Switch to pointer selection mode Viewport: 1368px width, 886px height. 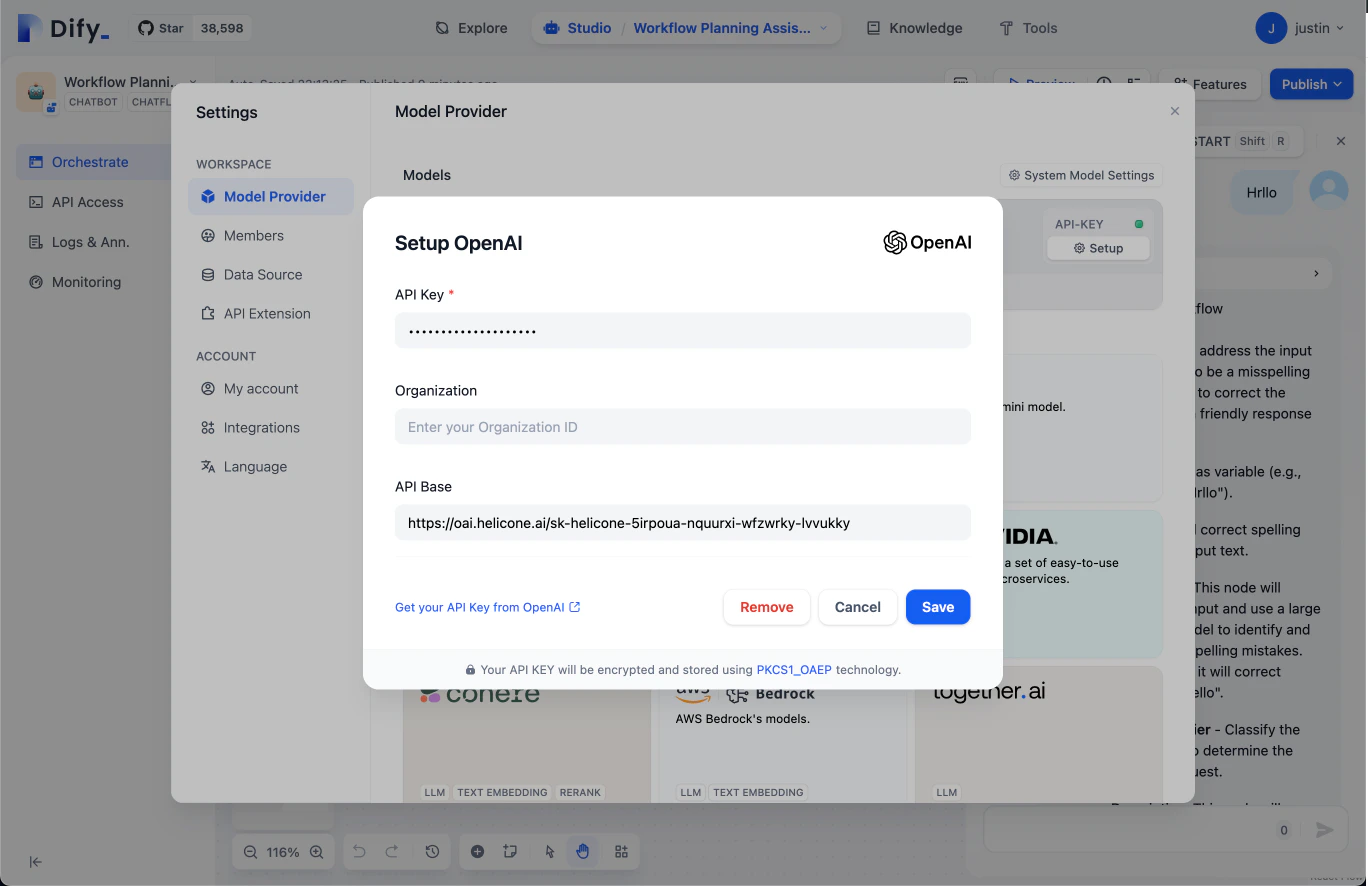[548, 851]
